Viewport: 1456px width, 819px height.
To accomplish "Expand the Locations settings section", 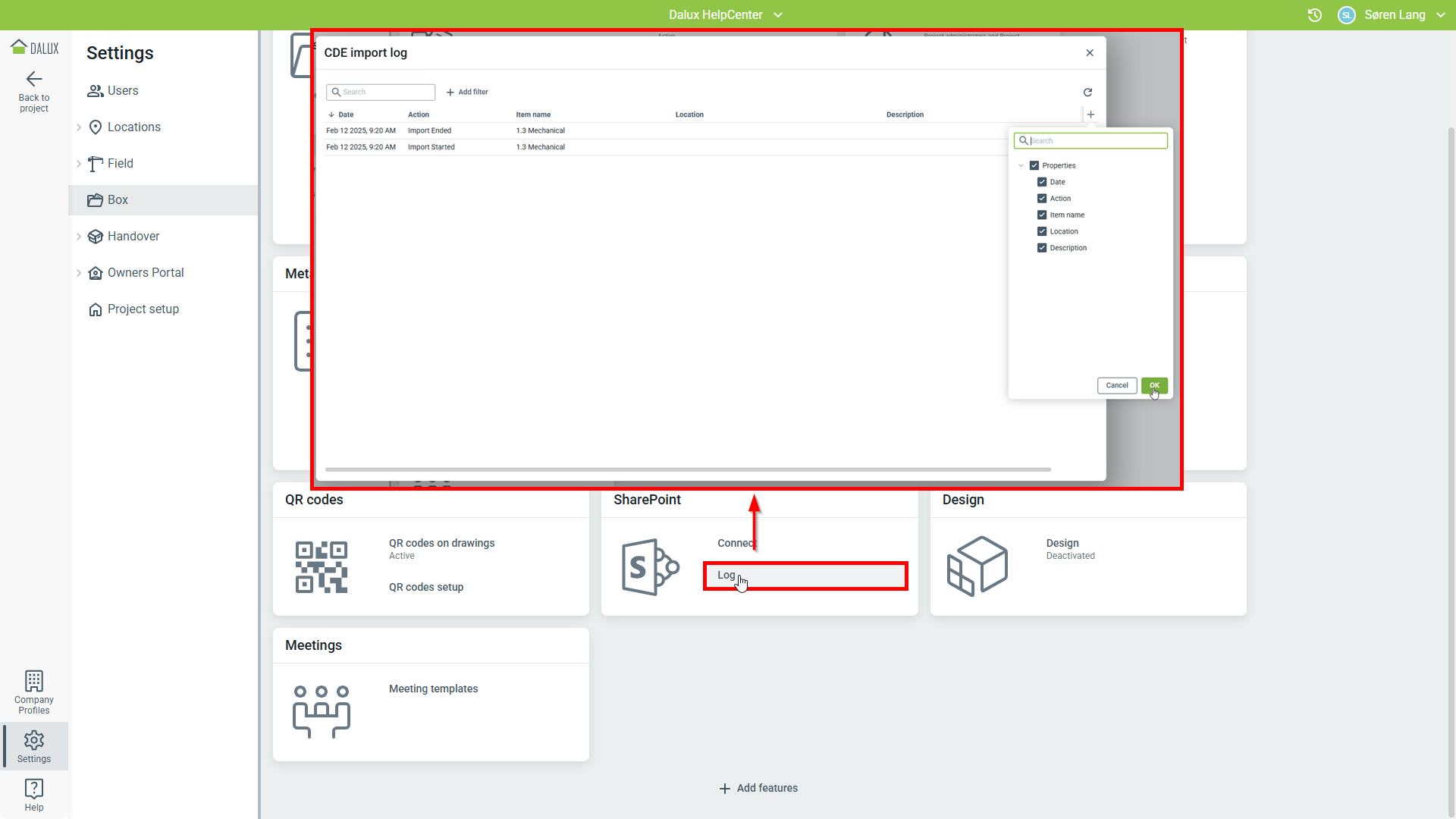I will pos(79,127).
